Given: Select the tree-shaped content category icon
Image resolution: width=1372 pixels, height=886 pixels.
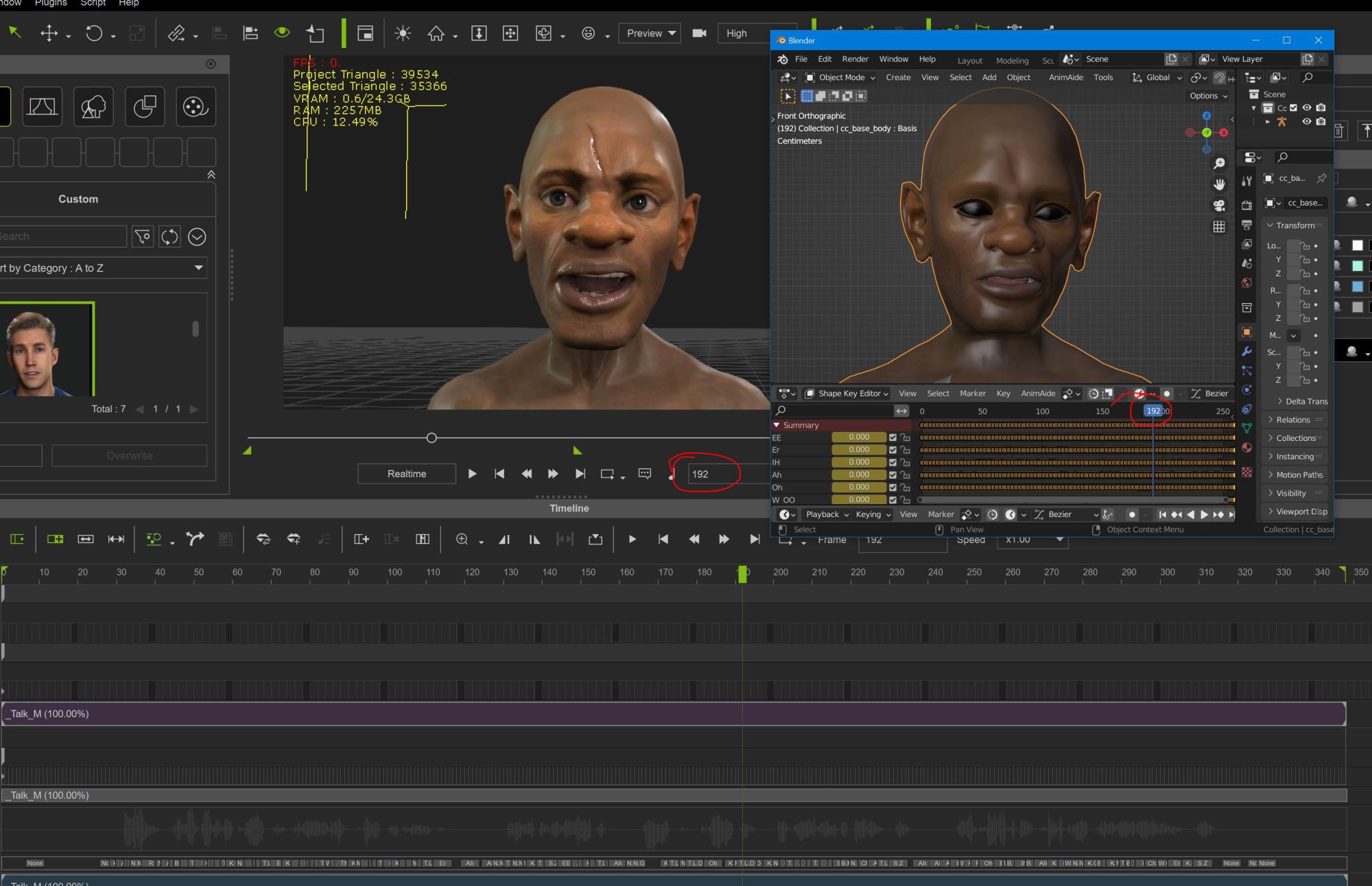Looking at the screenshot, I should pyautogui.click(x=93, y=106).
